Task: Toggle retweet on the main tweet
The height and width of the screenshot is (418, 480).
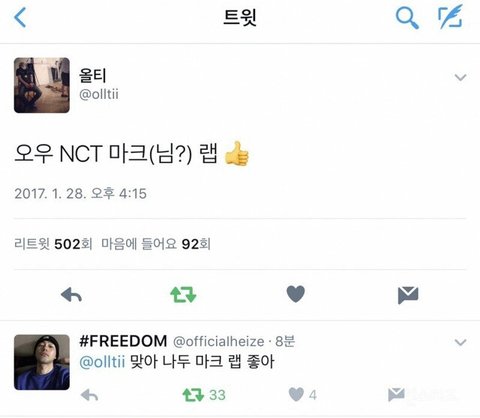Action: point(183,295)
